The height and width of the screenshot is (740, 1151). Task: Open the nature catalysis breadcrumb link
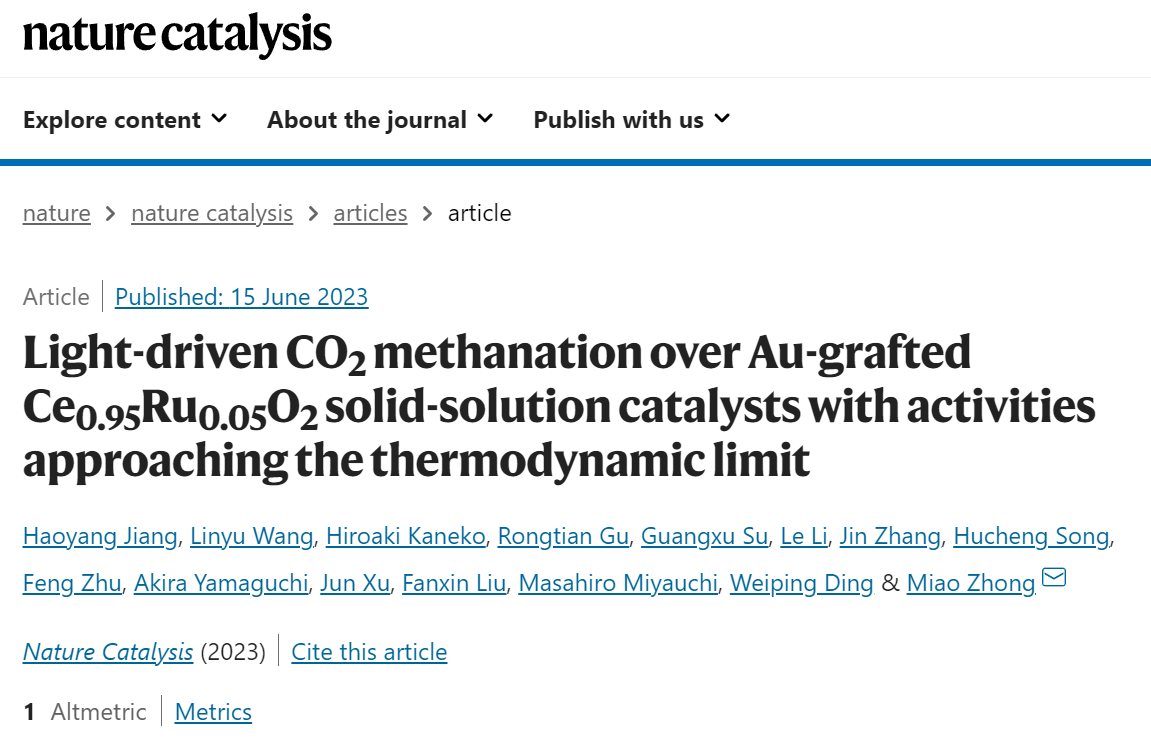point(212,213)
